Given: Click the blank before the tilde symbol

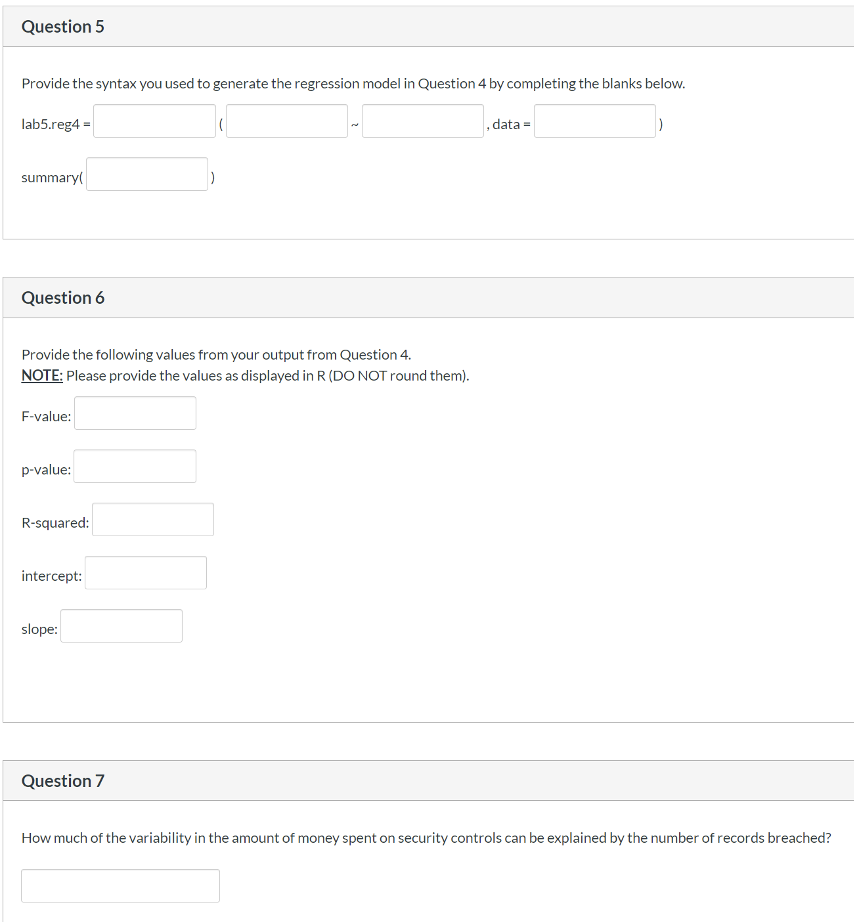Looking at the screenshot, I should pos(287,122).
